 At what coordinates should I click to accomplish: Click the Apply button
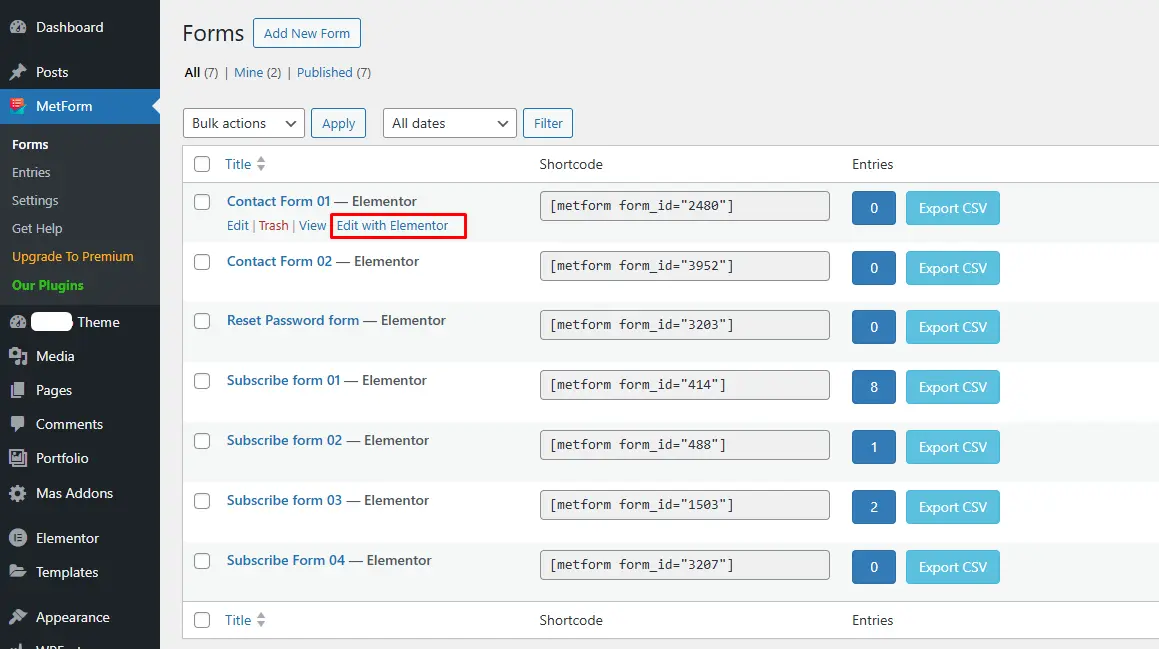pyautogui.click(x=339, y=123)
